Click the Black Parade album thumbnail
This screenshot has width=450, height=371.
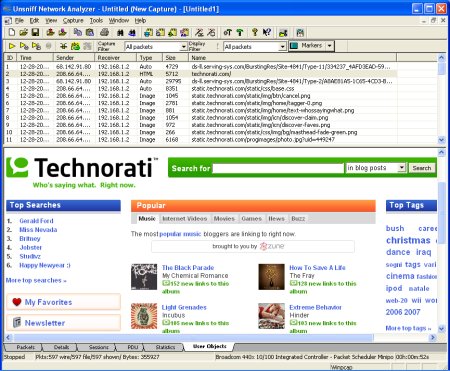[144, 277]
